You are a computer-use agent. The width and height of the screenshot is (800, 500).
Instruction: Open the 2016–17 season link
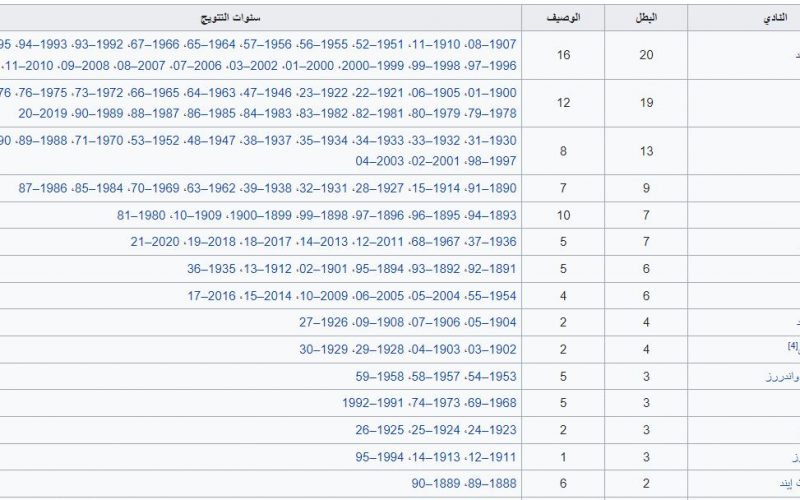(x=211, y=295)
